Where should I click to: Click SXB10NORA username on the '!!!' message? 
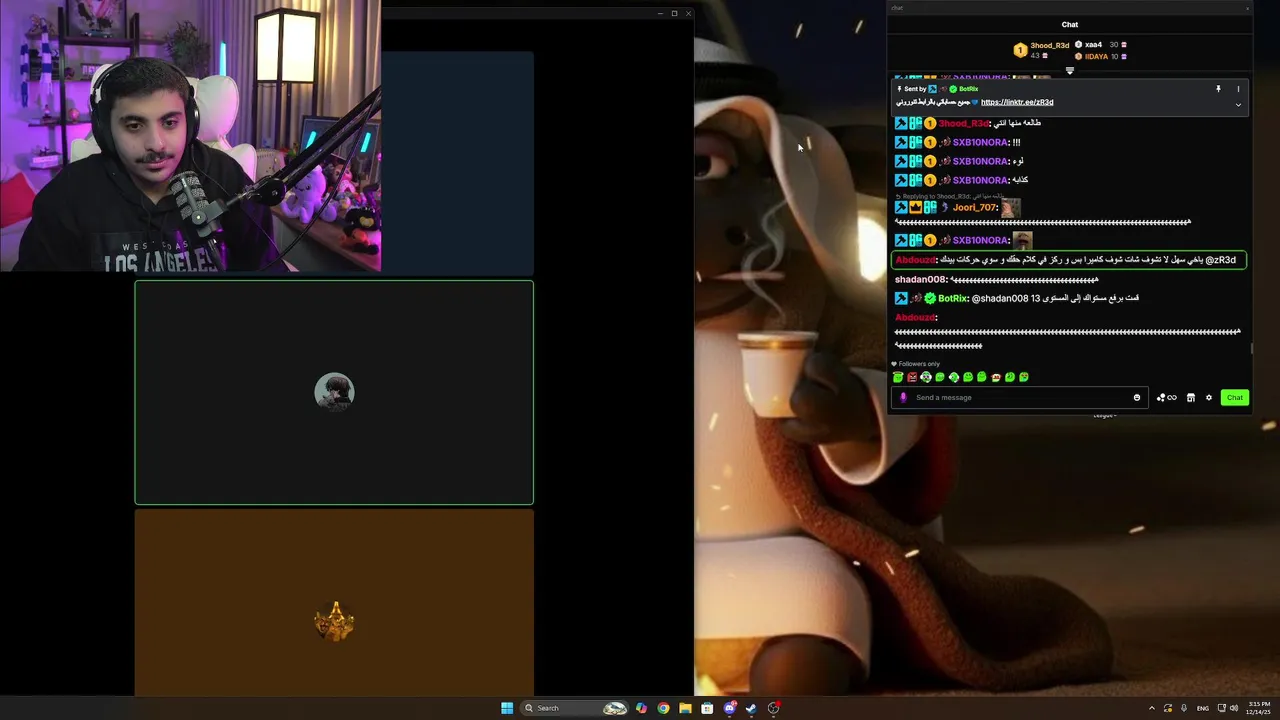980,142
